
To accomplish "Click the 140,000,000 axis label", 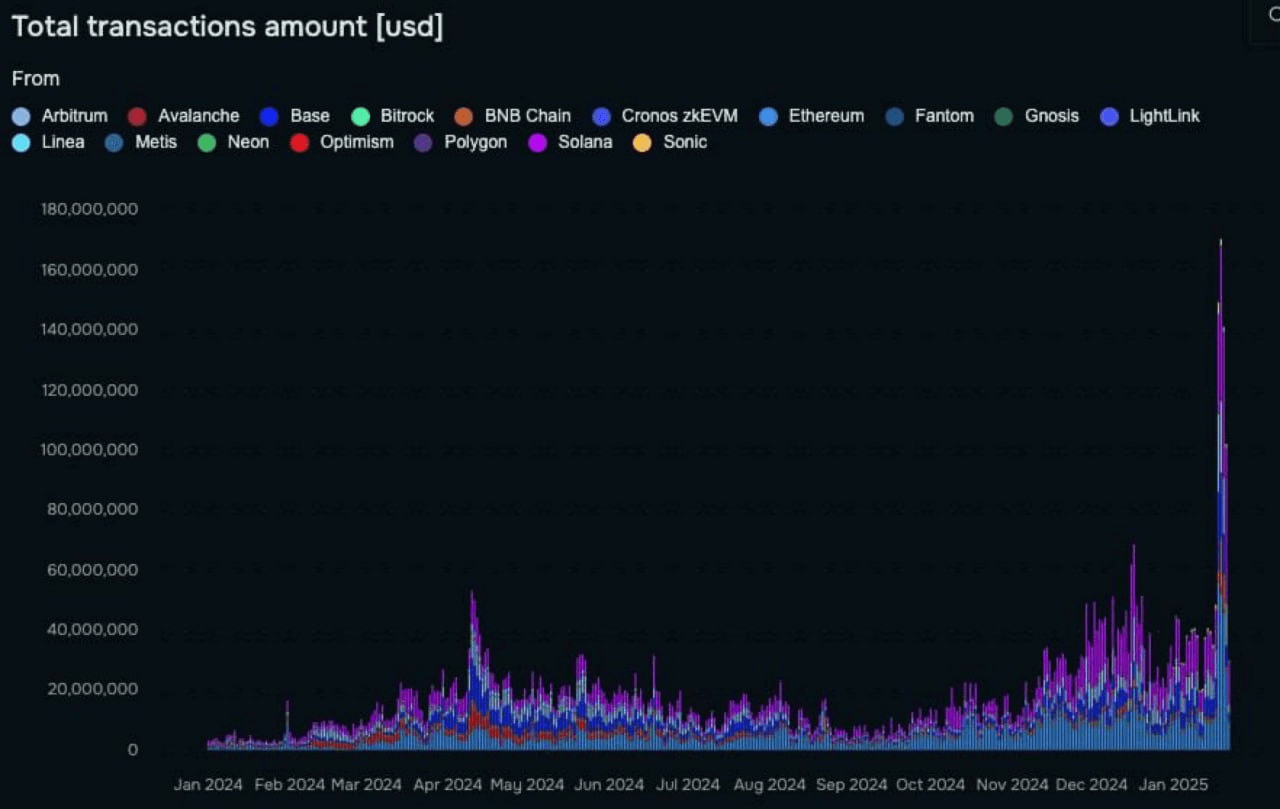I will coord(89,329).
